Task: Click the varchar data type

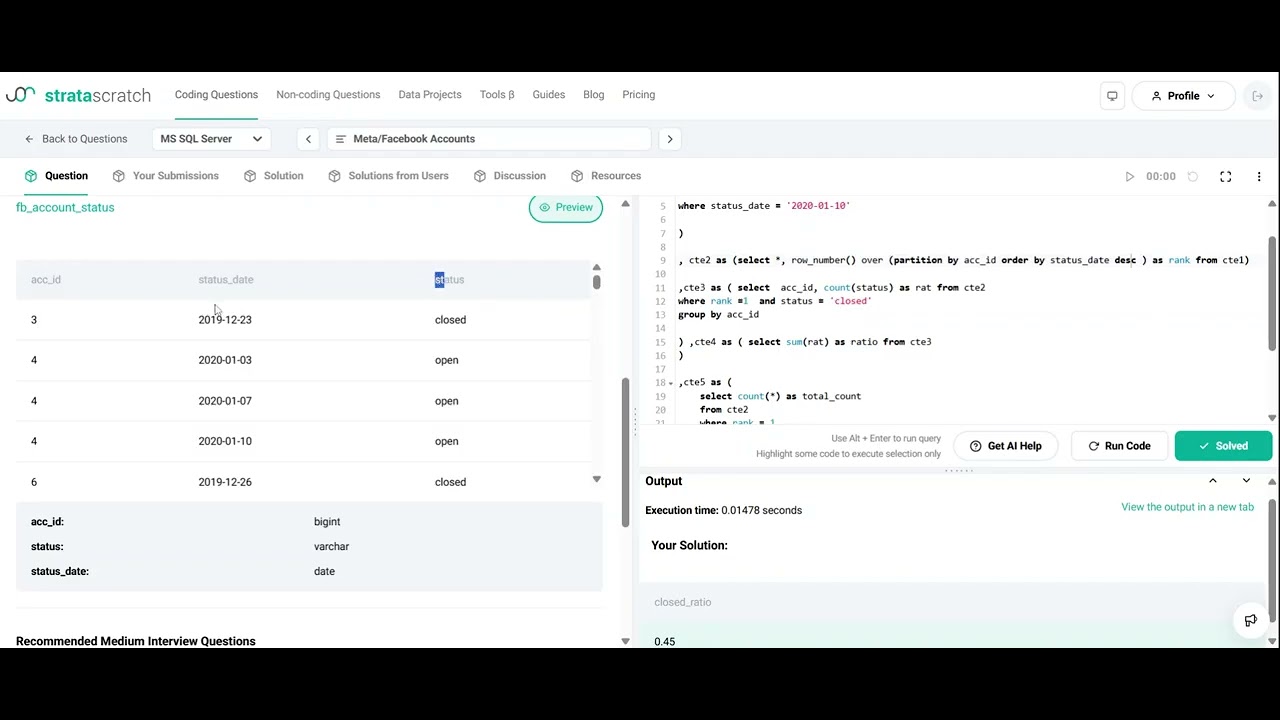Action: pyautogui.click(x=331, y=547)
